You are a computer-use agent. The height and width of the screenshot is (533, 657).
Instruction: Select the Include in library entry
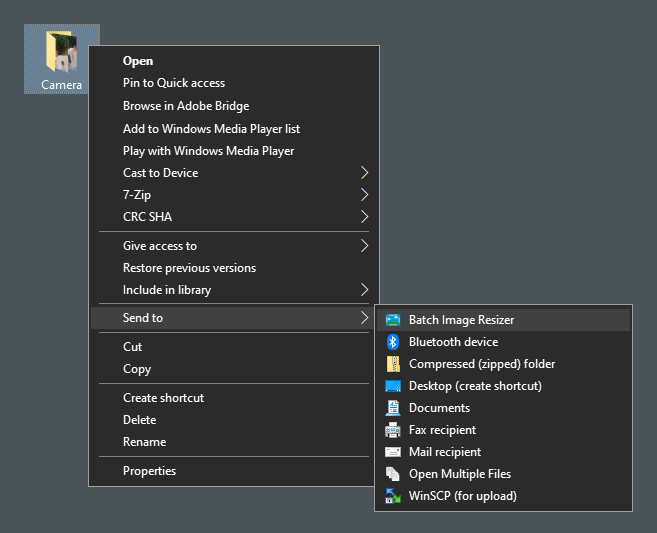[x=234, y=290]
